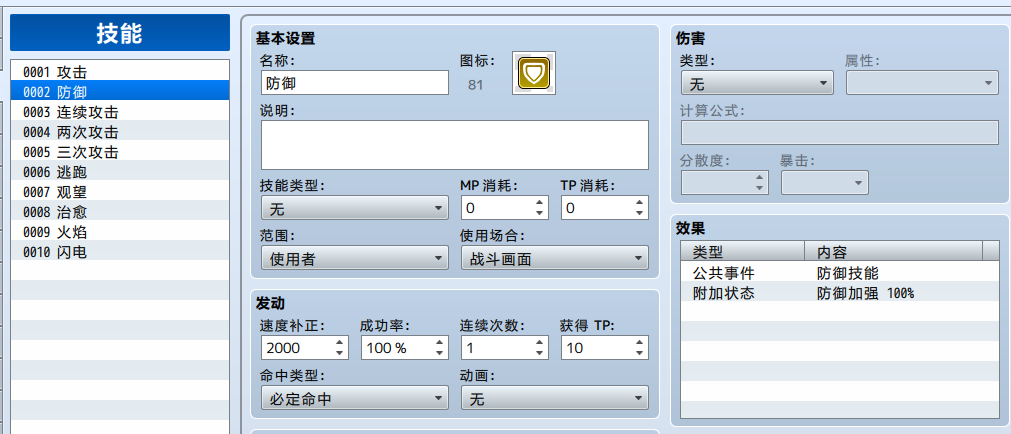Decrease 连续次数 with down arrow

[x=539, y=353]
